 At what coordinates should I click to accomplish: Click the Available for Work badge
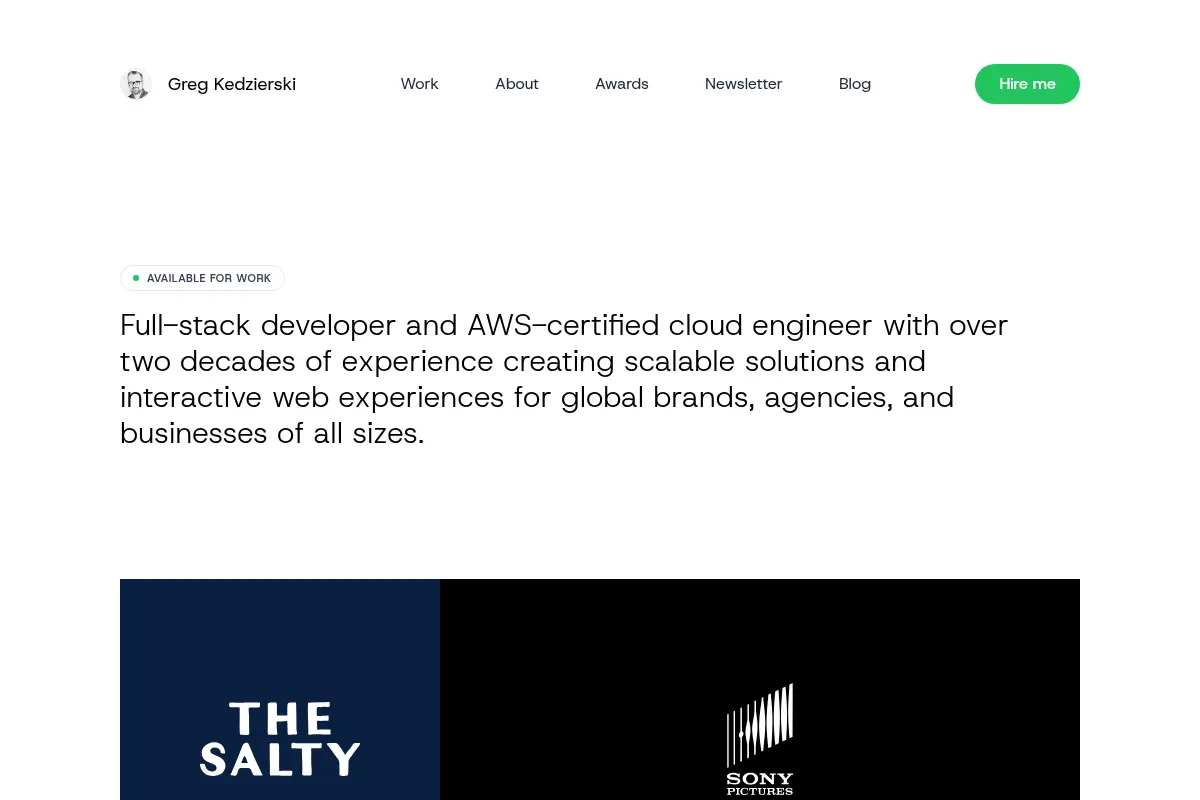(202, 278)
